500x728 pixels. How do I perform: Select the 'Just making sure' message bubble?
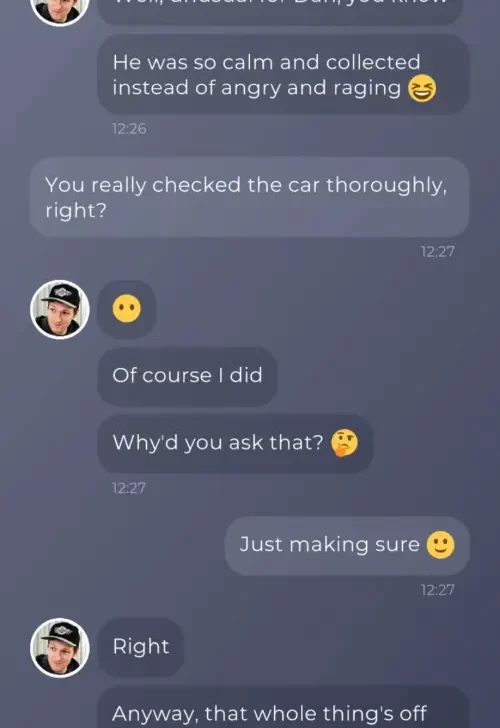[347, 546]
